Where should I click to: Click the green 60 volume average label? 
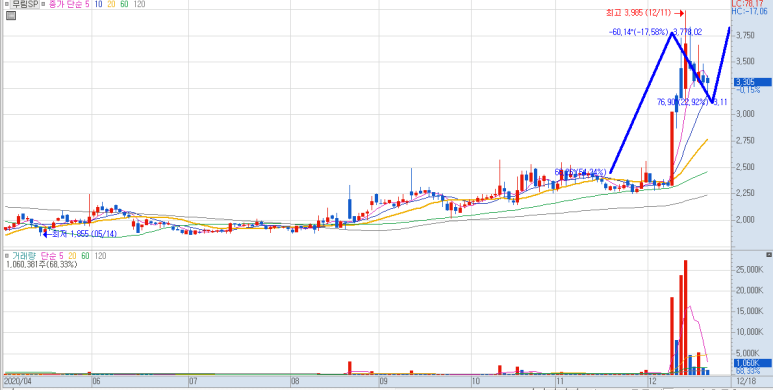[86, 256]
